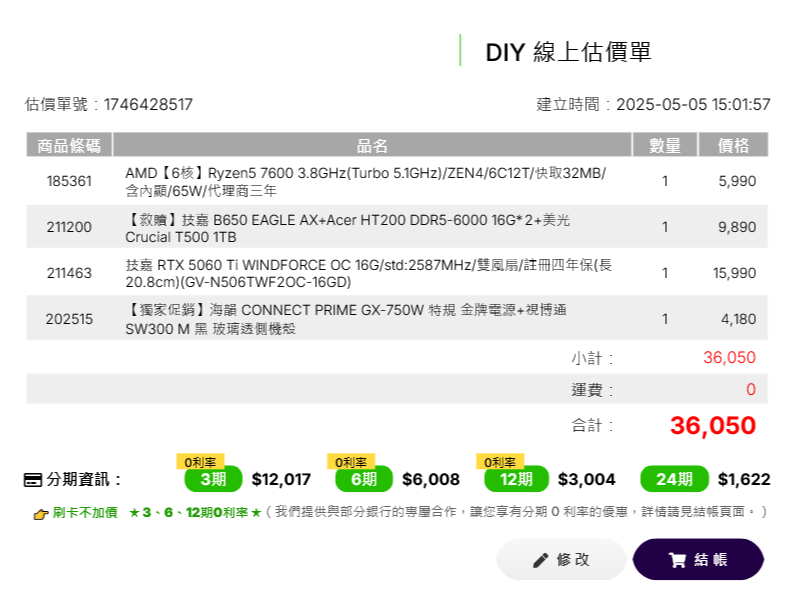Click the 0利率 tag above 12期
The image size is (795, 604).
pyautogui.click(x=500, y=461)
